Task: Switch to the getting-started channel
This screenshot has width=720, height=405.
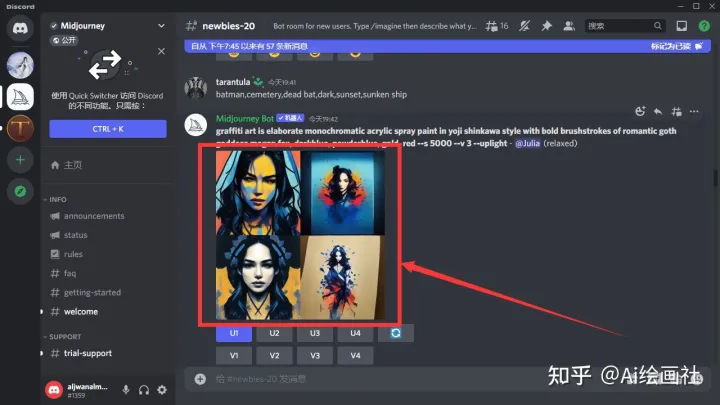Action: (92, 292)
